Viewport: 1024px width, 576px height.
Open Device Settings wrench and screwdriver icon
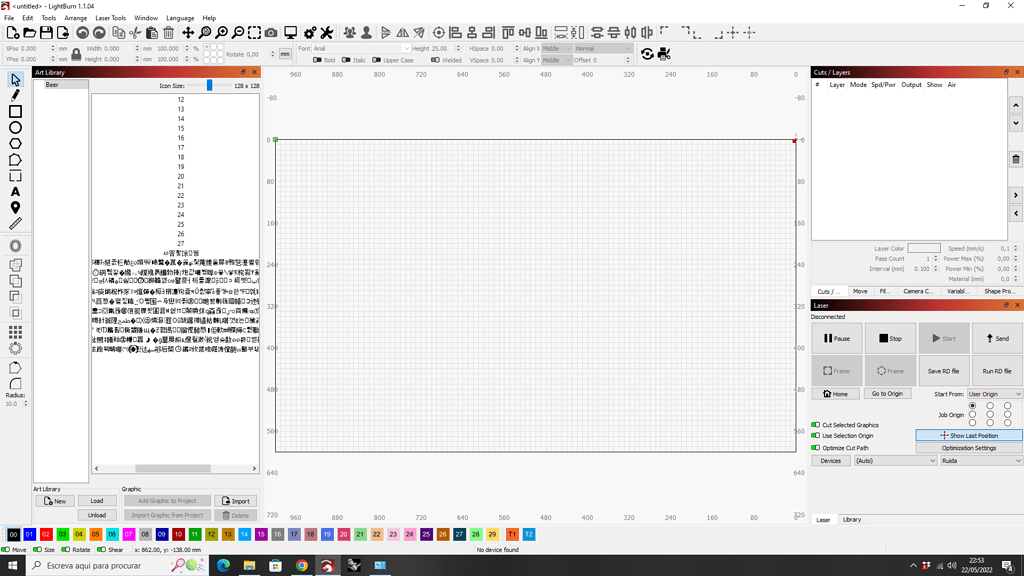327,33
